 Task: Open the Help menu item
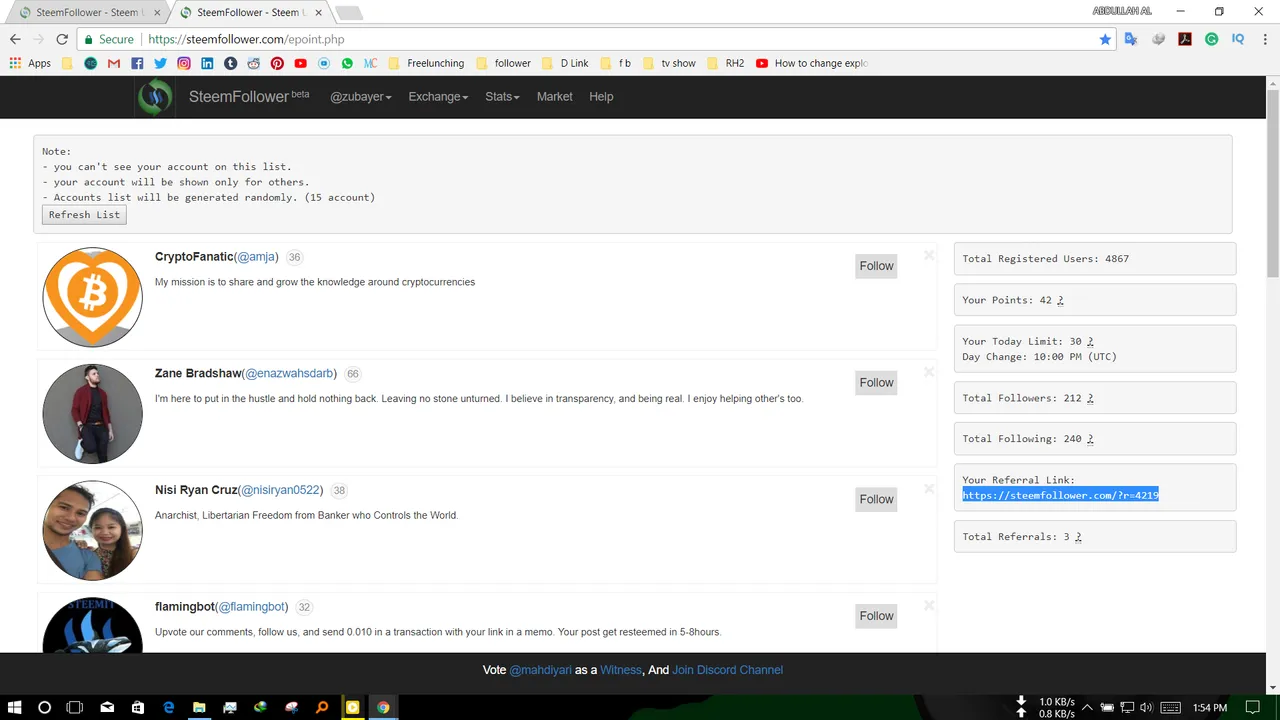(x=601, y=97)
